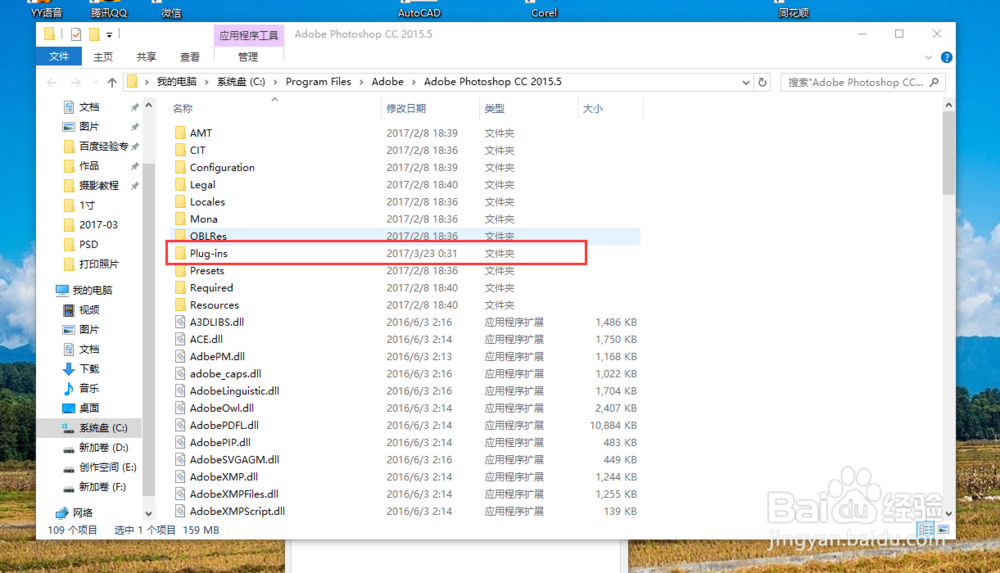This screenshot has width=1000, height=573.
Task: Expand the breadcrumb arrow after Program Files
Action: click(x=362, y=82)
